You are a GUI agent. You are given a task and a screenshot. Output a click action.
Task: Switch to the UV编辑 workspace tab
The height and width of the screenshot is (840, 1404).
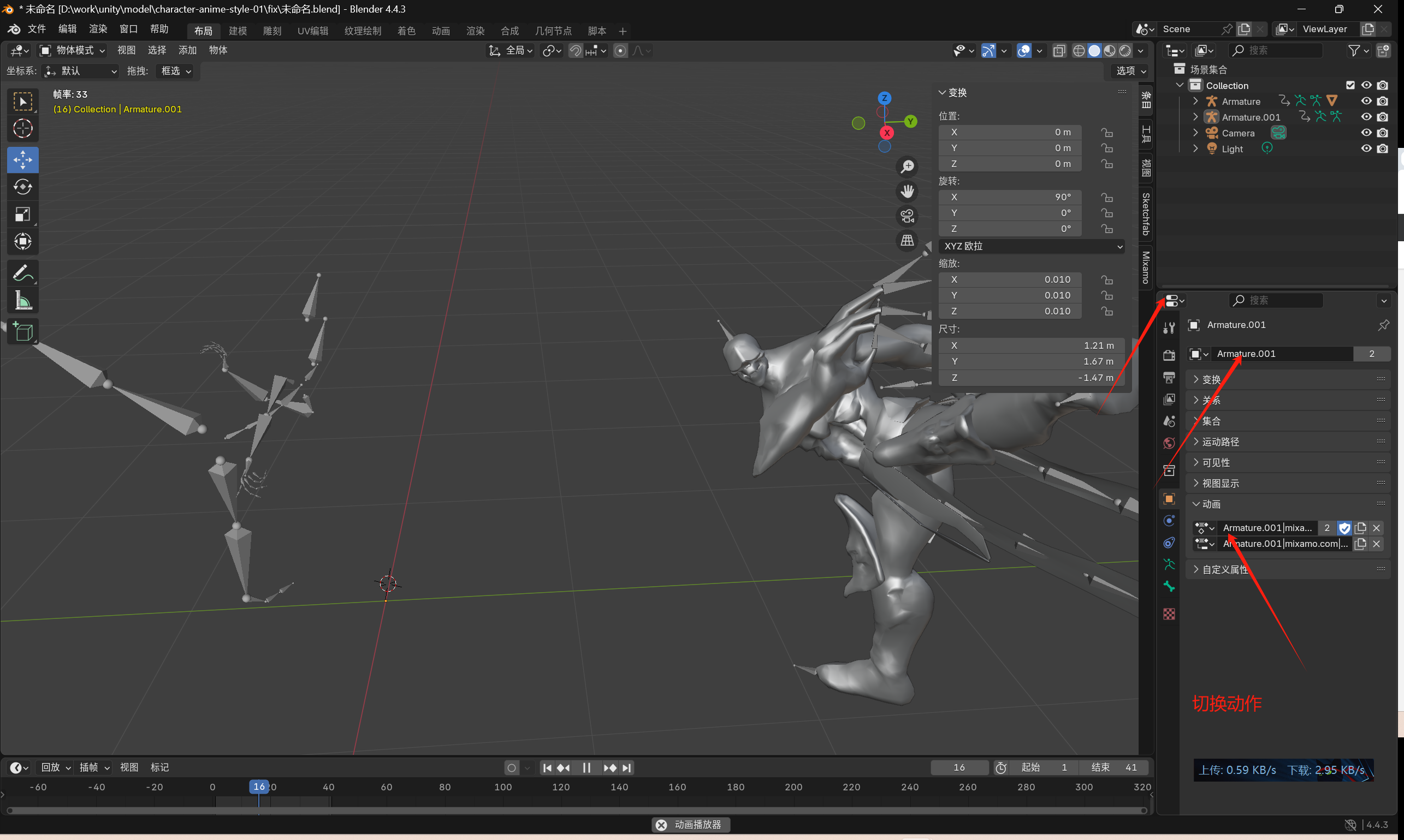(x=312, y=31)
